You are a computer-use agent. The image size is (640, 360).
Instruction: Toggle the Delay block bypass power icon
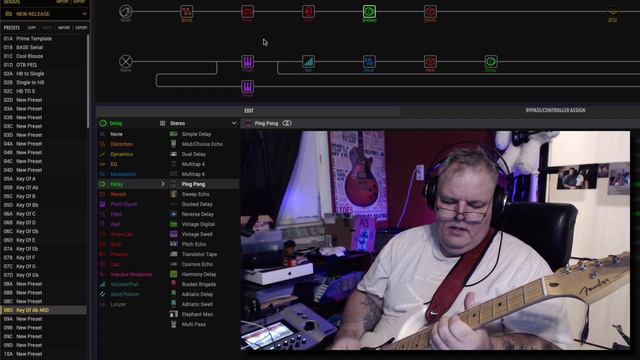(x=103, y=123)
